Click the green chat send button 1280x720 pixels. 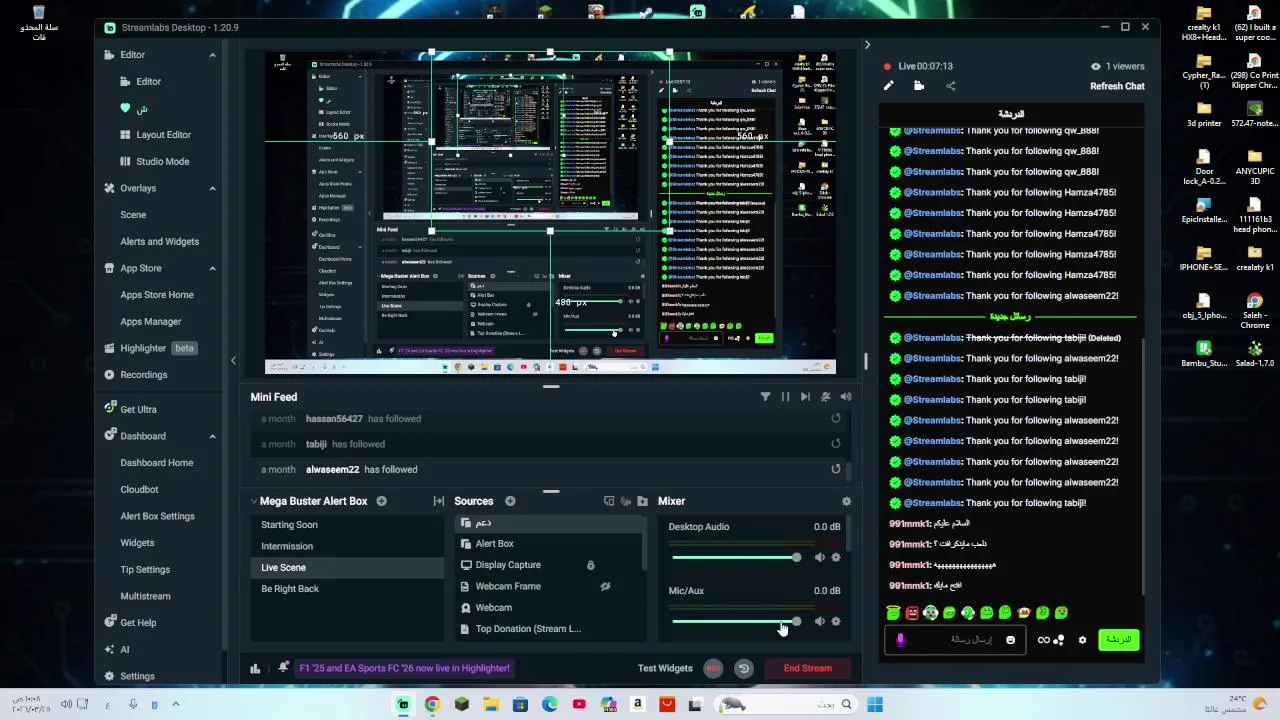point(1118,640)
